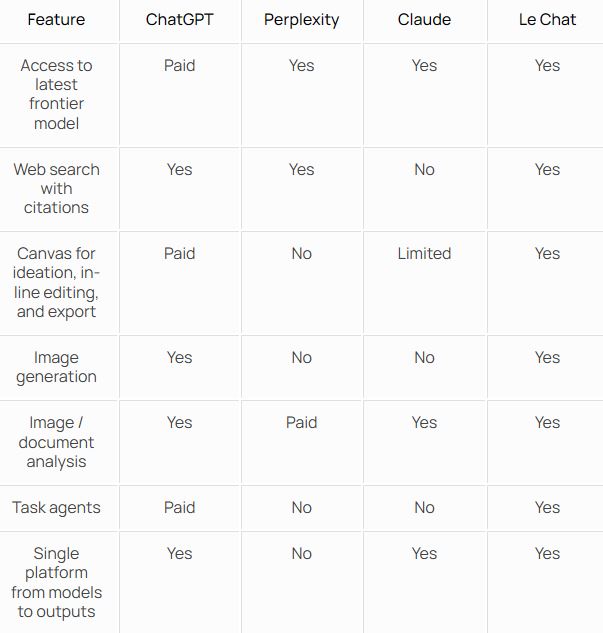Screen dimensions: 603x633
Task: Select the 'Canvas for ideation' feature cell
Action: click(56, 282)
